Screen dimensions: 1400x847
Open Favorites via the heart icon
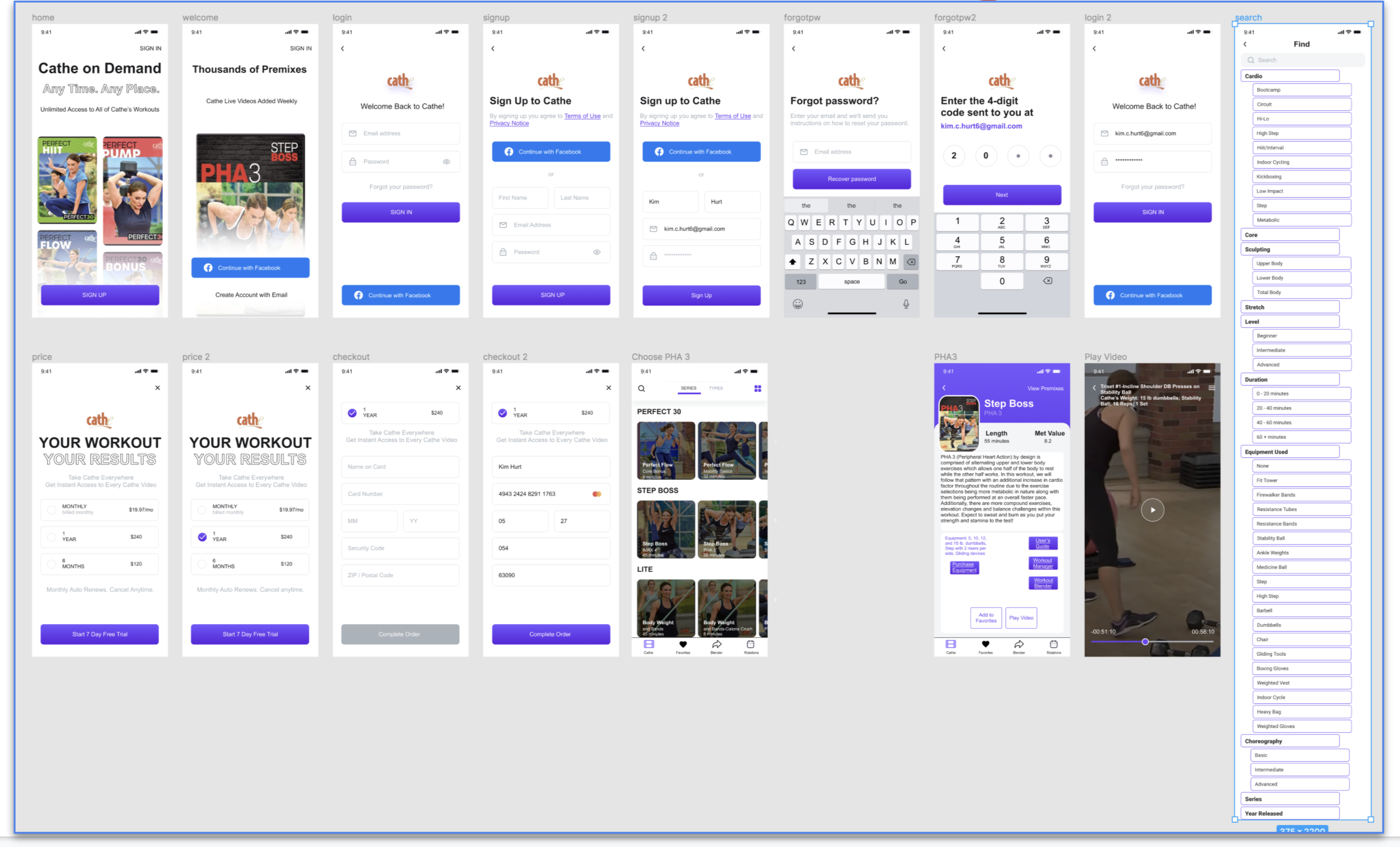pyautogui.click(x=682, y=645)
